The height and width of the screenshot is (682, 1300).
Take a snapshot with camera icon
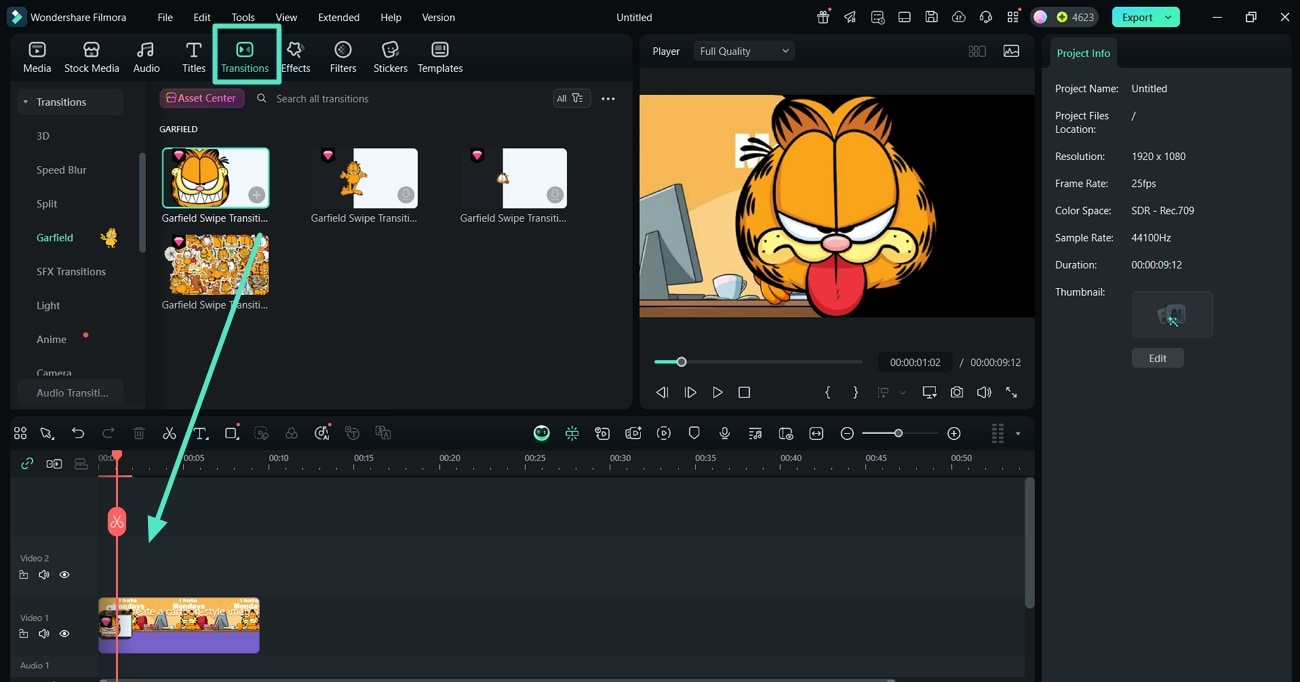pos(957,393)
